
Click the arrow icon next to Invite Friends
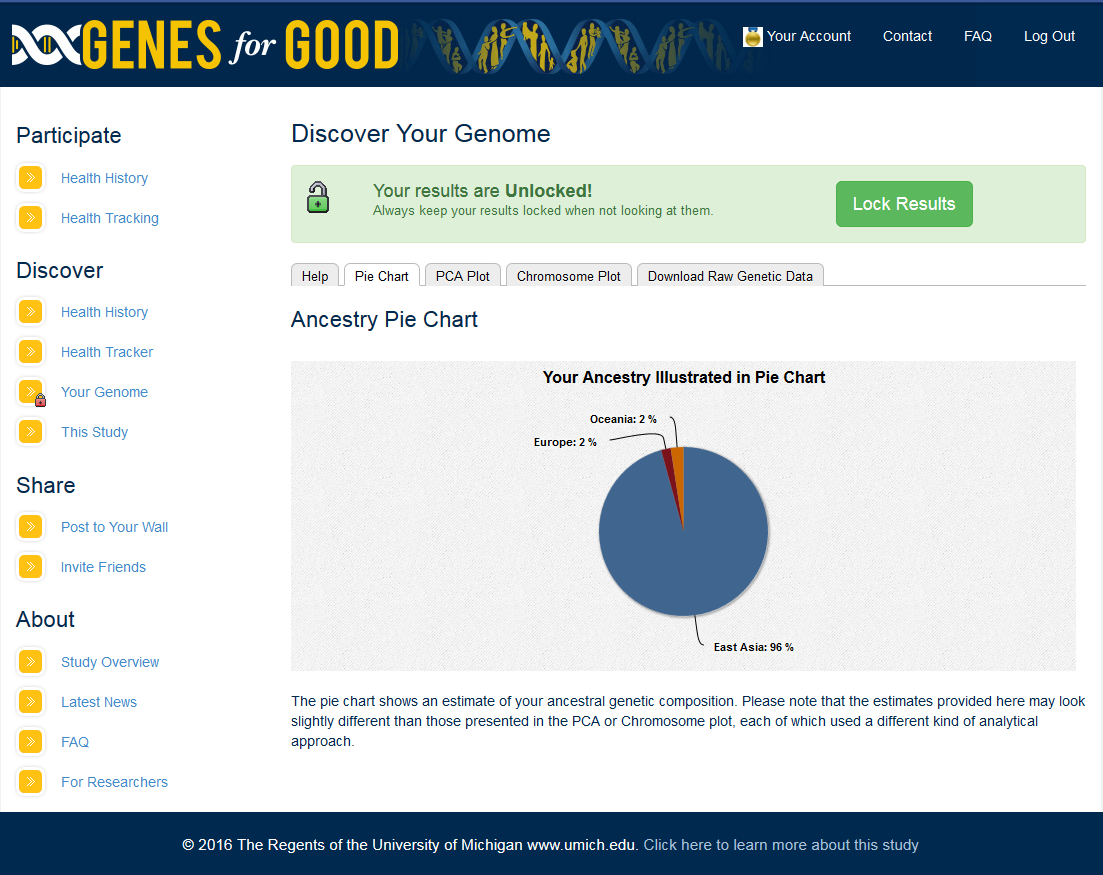tap(31, 567)
